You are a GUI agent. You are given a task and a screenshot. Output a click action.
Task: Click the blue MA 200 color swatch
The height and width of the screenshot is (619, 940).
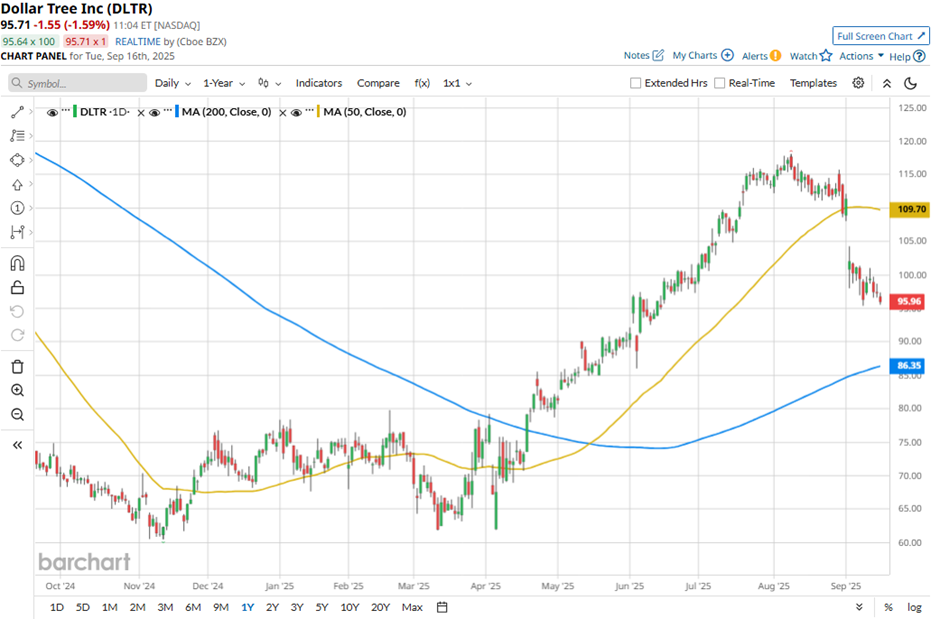(x=177, y=111)
